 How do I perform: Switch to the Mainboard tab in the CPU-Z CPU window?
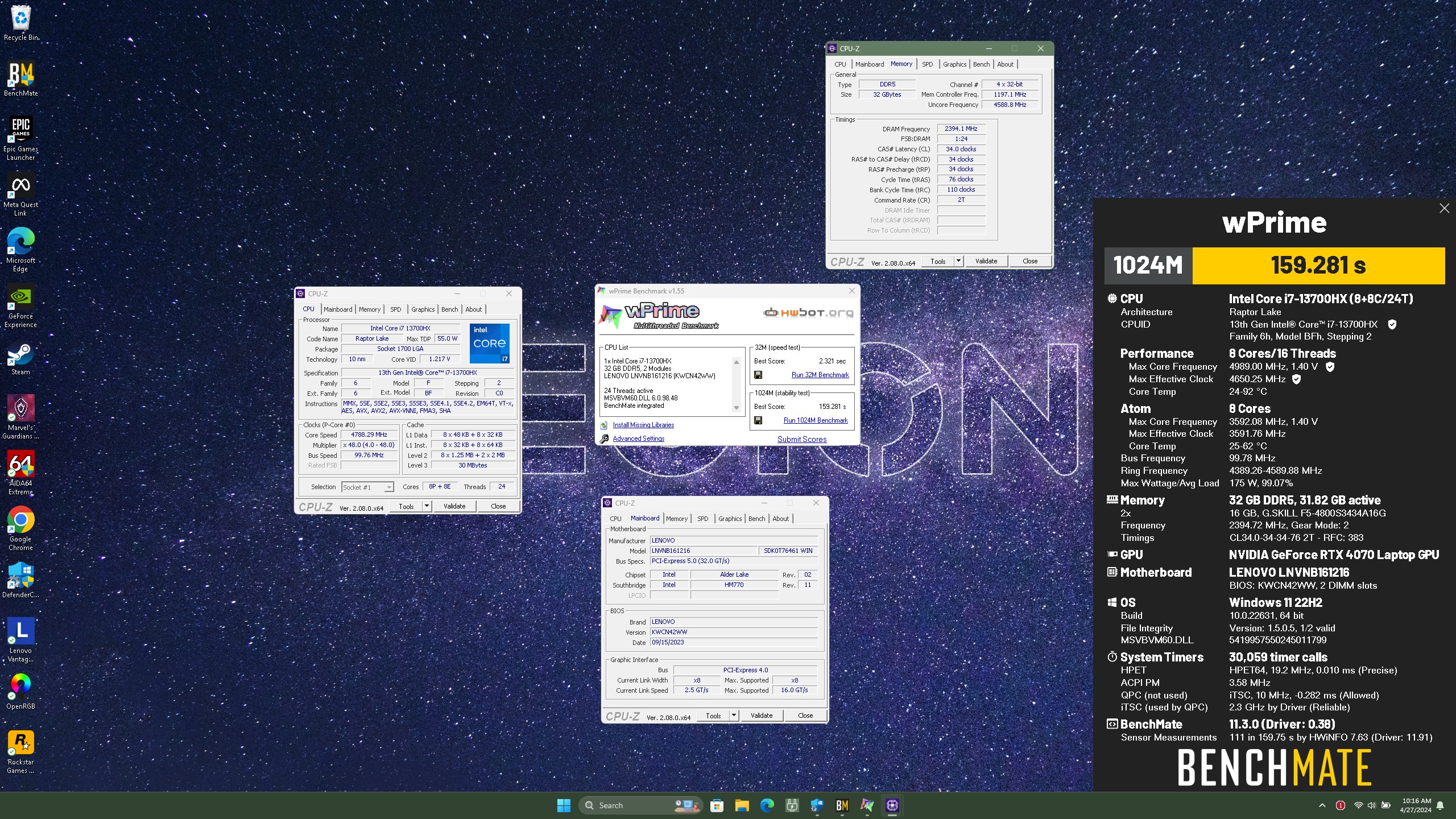338,309
